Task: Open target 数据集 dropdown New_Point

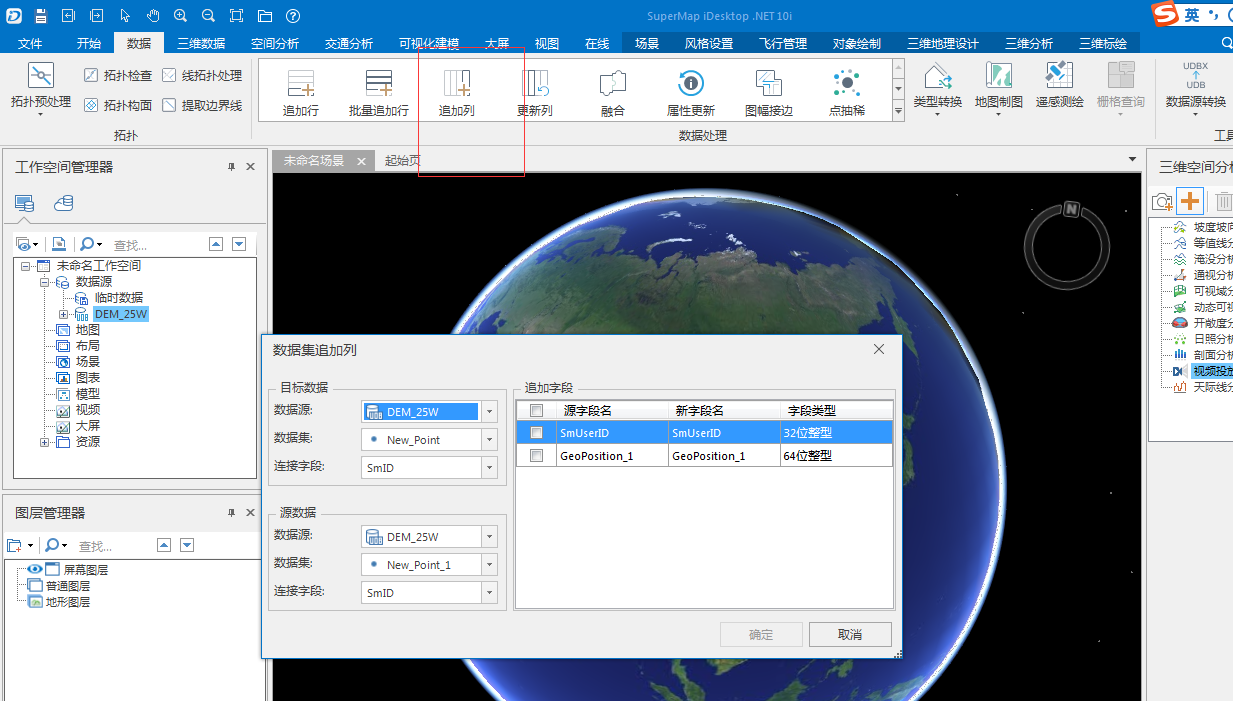Action: 489,440
